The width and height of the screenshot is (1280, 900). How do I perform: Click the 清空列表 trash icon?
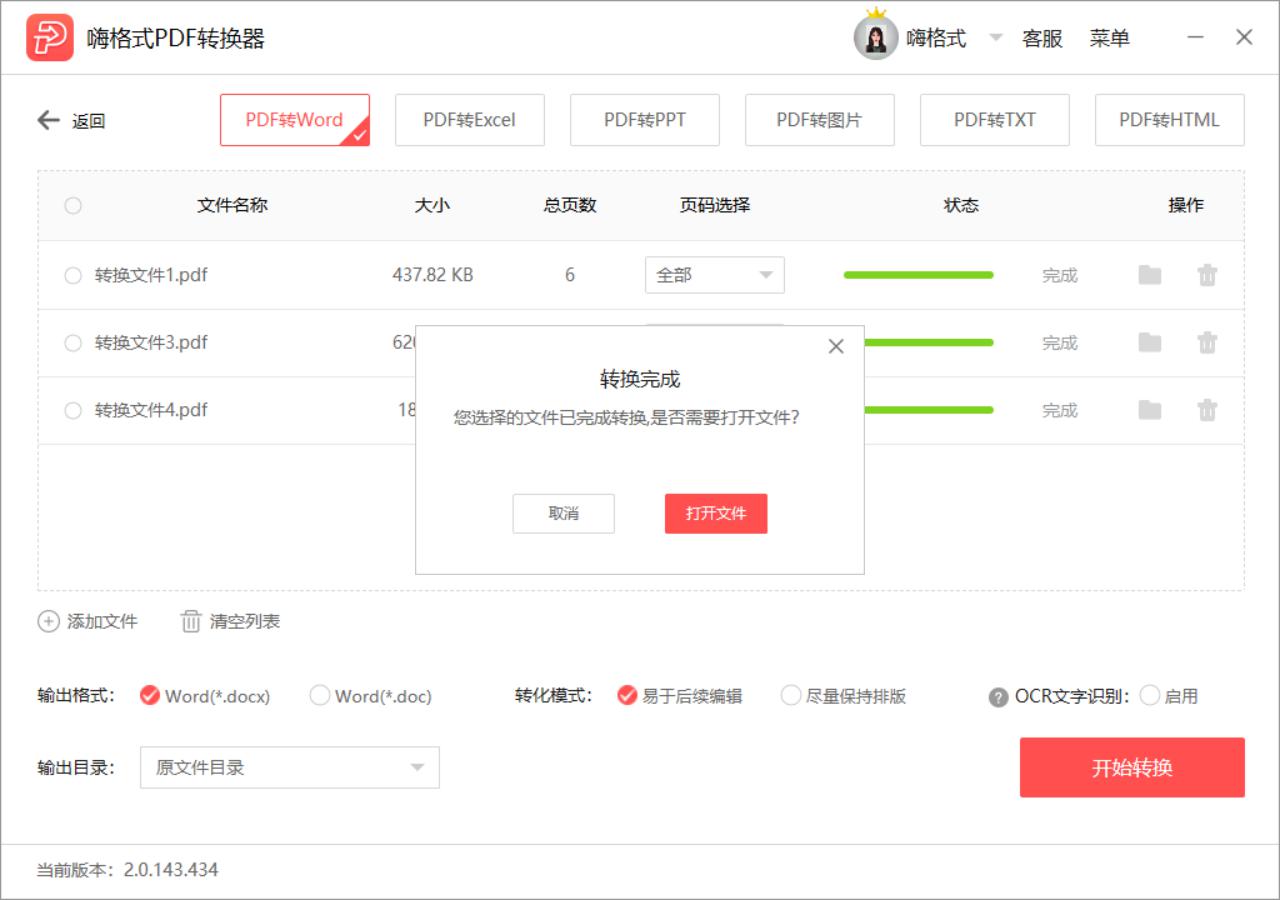(x=190, y=621)
